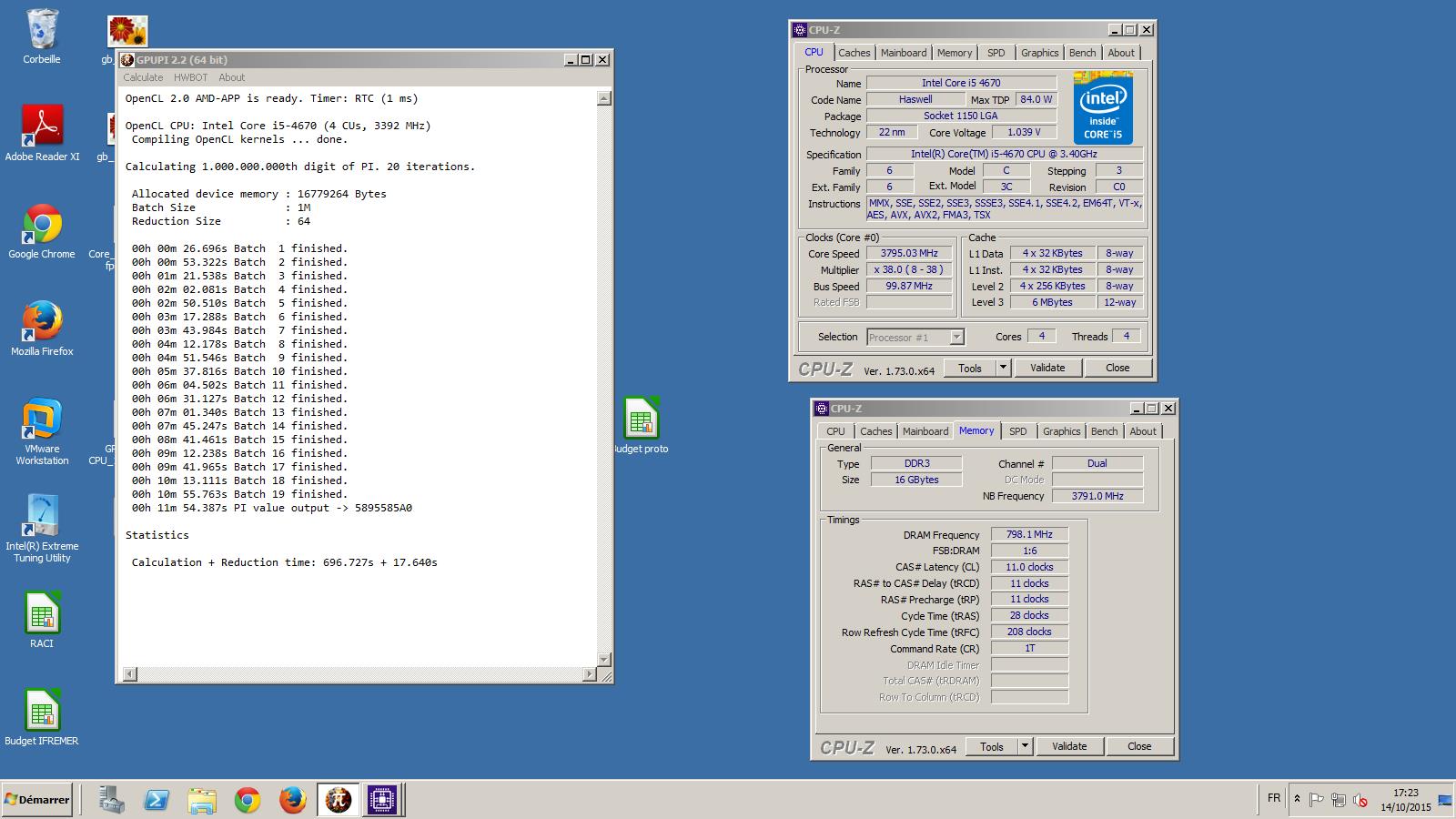Click GPUPI vertical scrollbar down arrow

[x=604, y=659]
